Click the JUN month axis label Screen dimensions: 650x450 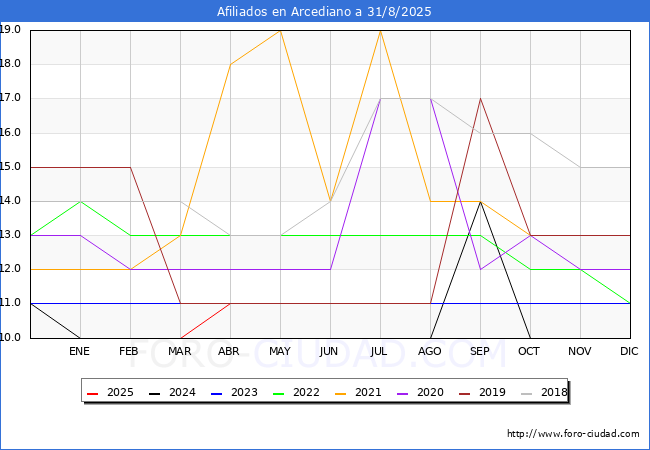pos(329,351)
